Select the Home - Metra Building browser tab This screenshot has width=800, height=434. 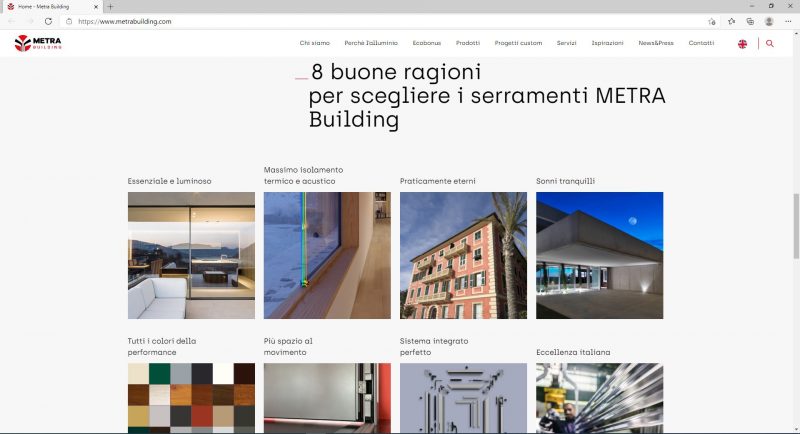click(51, 7)
